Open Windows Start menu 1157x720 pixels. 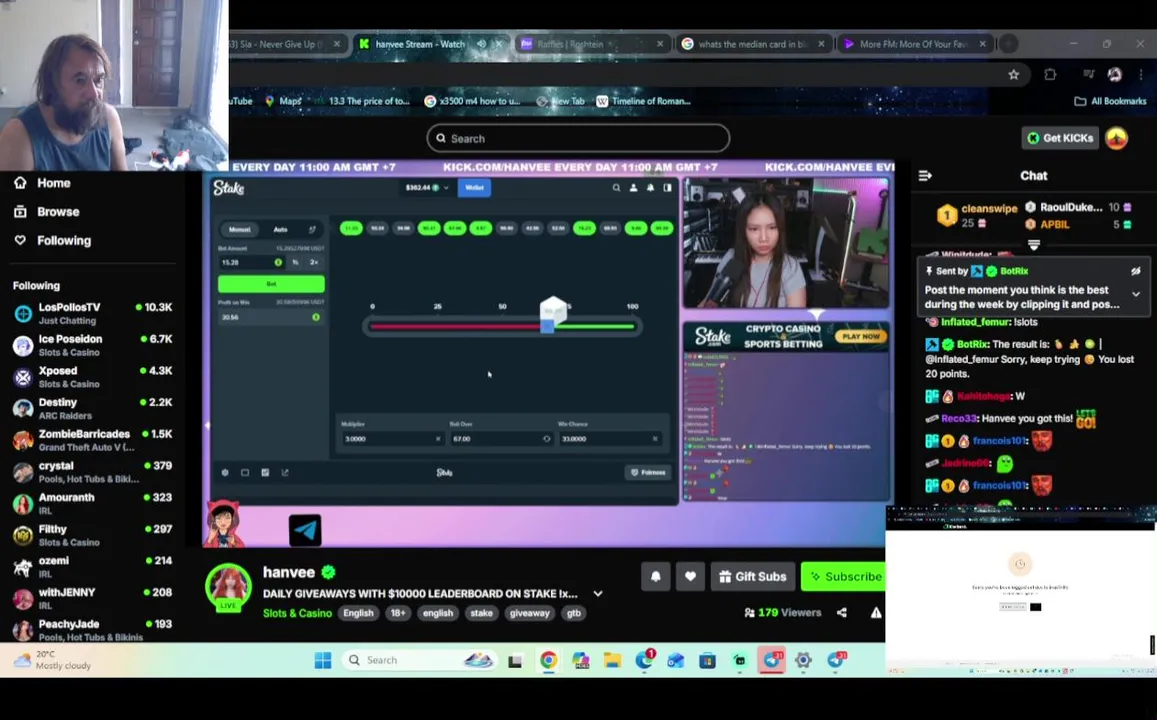point(323,660)
